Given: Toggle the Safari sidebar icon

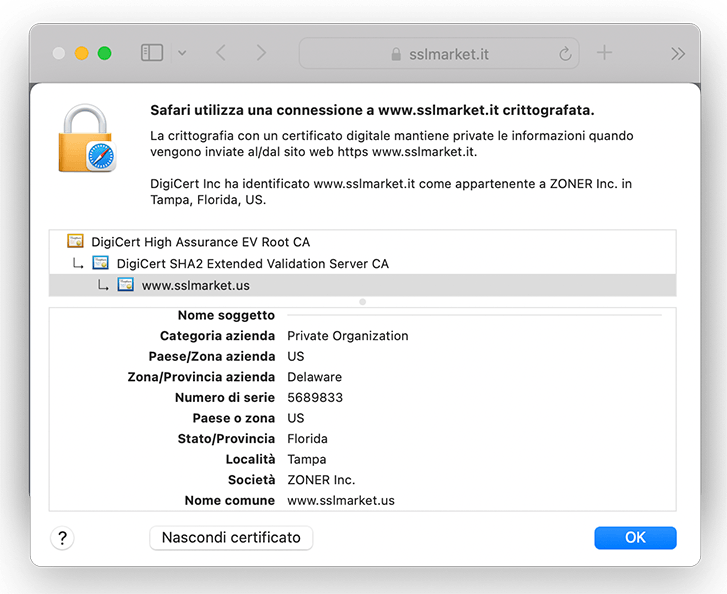Looking at the screenshot, I should pyautogui.click(x=152, y=53).
